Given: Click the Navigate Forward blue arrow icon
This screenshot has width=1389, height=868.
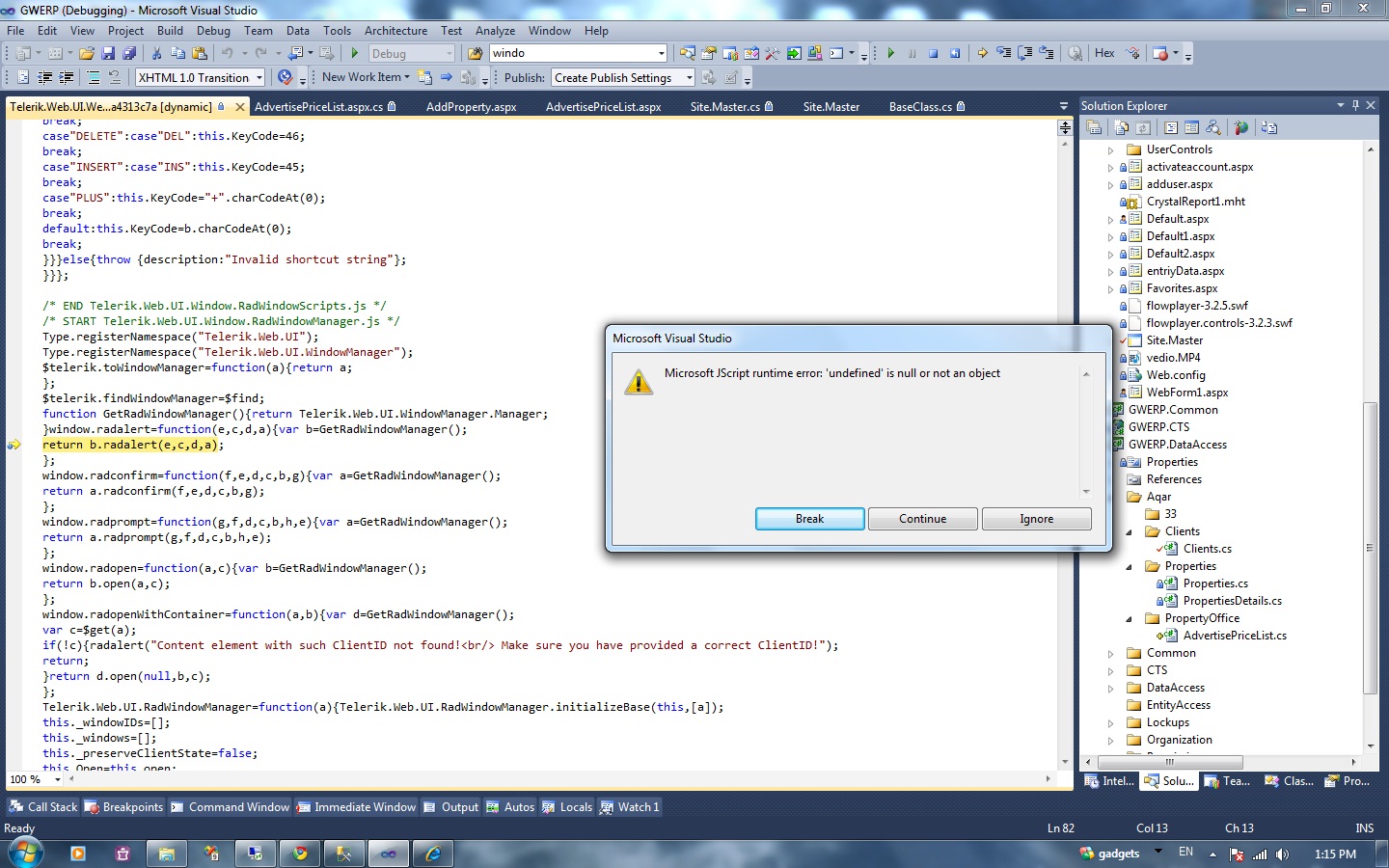Looking at the screenshot, I should (446, 77).
